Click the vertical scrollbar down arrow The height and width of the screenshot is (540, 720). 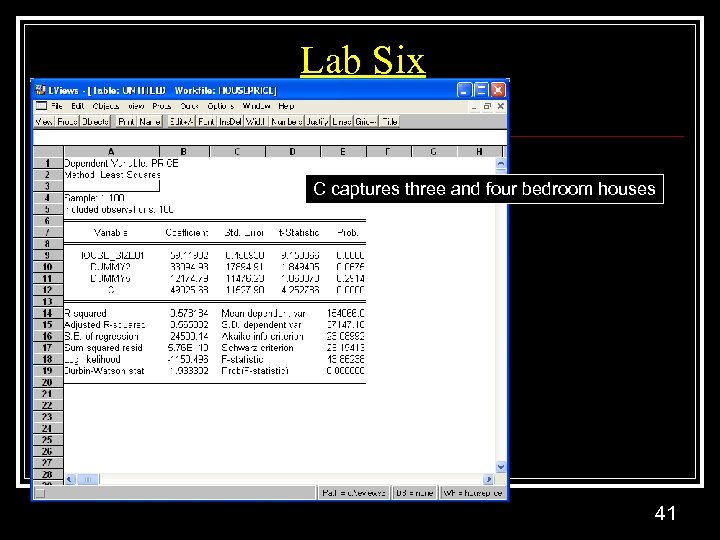tap(501, 466)
